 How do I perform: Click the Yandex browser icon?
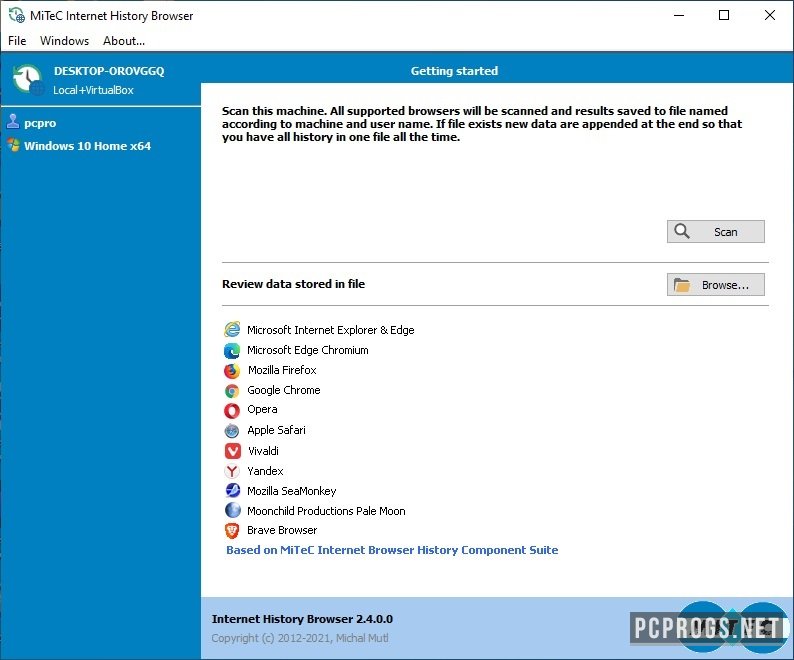(232, 471)
